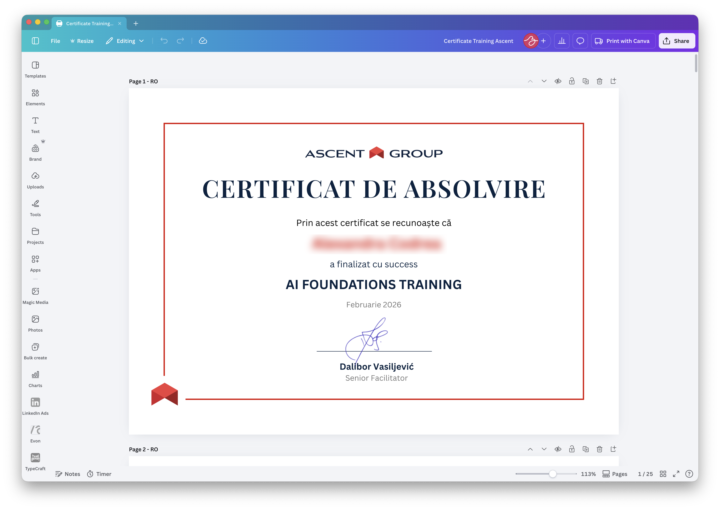Open the Photos panel
Screen dimensions: 720x510
coord(35,323)
